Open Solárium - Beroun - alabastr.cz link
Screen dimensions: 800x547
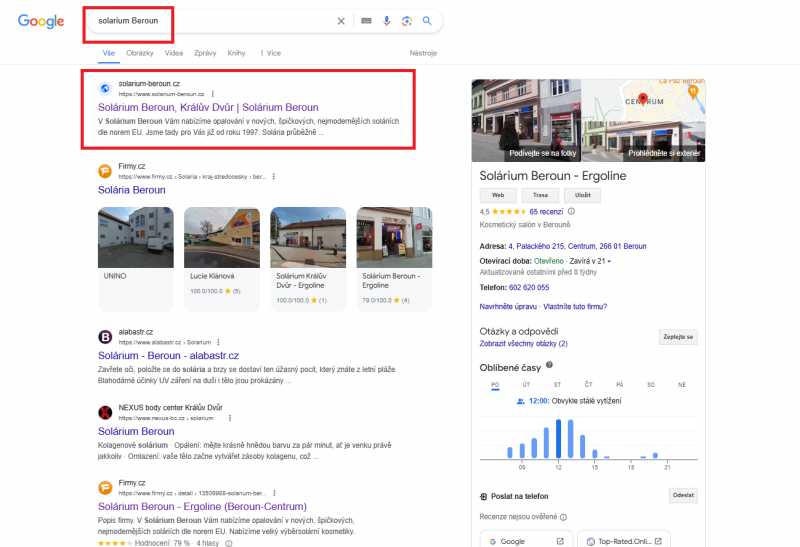[x=168, y=356]
